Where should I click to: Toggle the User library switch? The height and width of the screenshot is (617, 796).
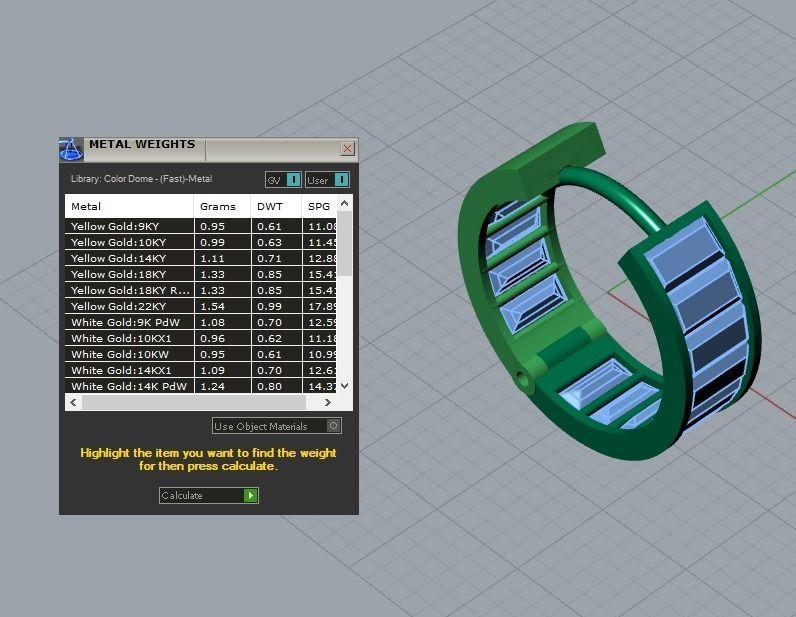[x=342, y=180]
